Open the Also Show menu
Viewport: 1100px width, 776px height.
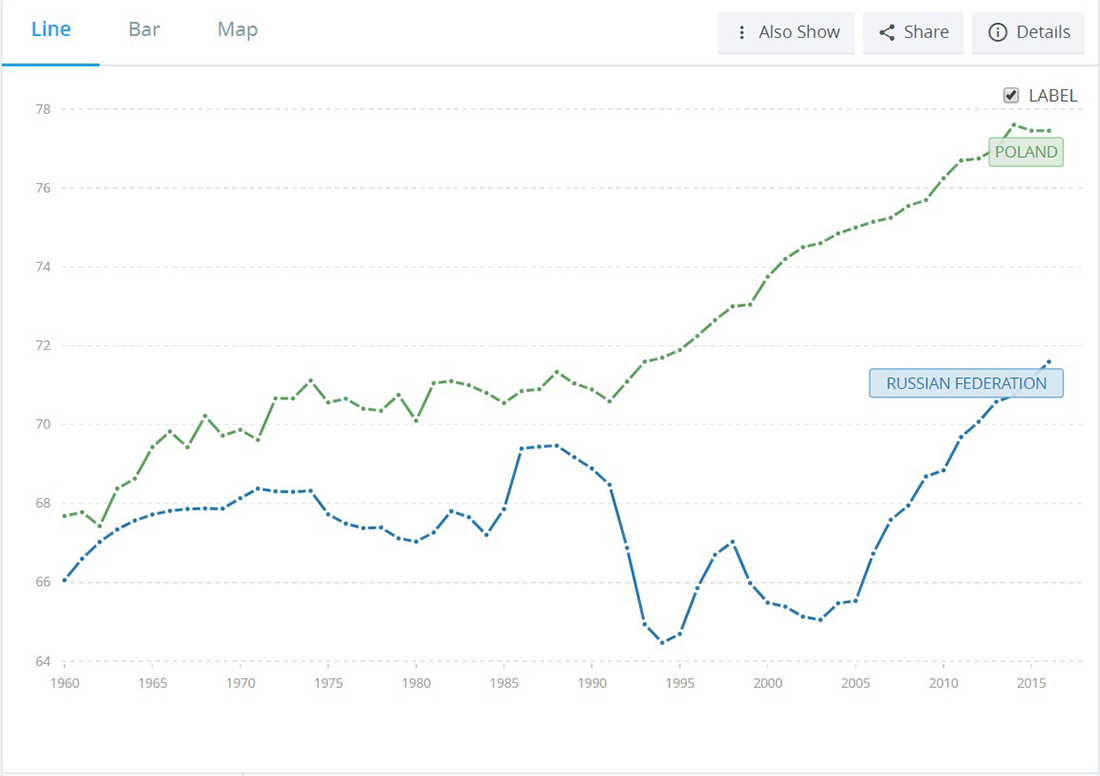coord(786,32)
